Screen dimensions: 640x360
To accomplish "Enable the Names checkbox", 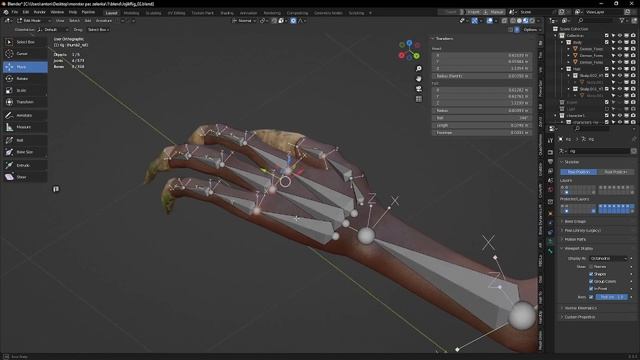I will [x=591, y=267].
